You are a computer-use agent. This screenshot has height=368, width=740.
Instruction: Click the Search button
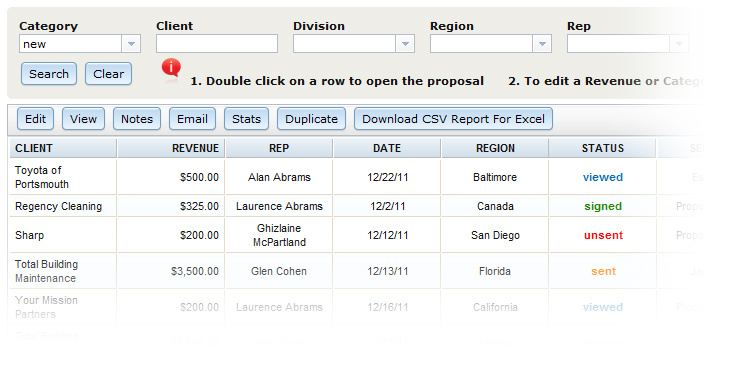tap(49, 74)
